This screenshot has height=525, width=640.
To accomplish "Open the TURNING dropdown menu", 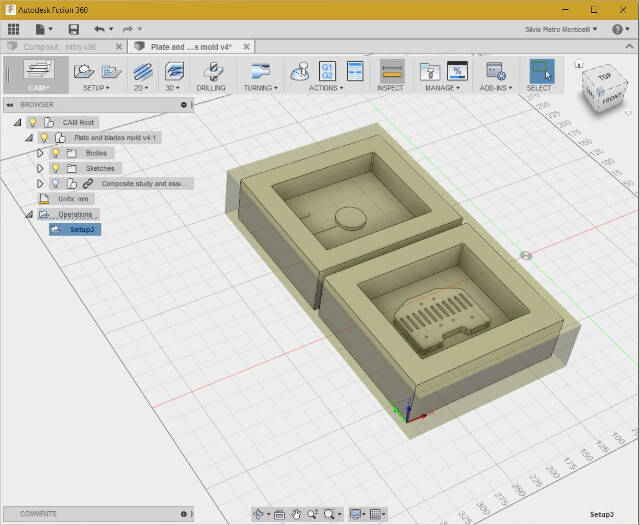I will pos(260,88).
